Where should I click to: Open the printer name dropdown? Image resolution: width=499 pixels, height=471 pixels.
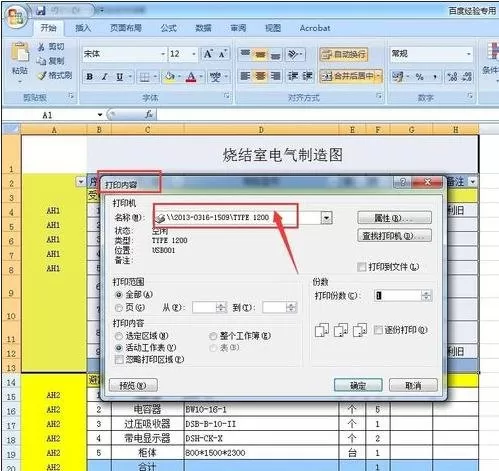[x=326, y=218]
